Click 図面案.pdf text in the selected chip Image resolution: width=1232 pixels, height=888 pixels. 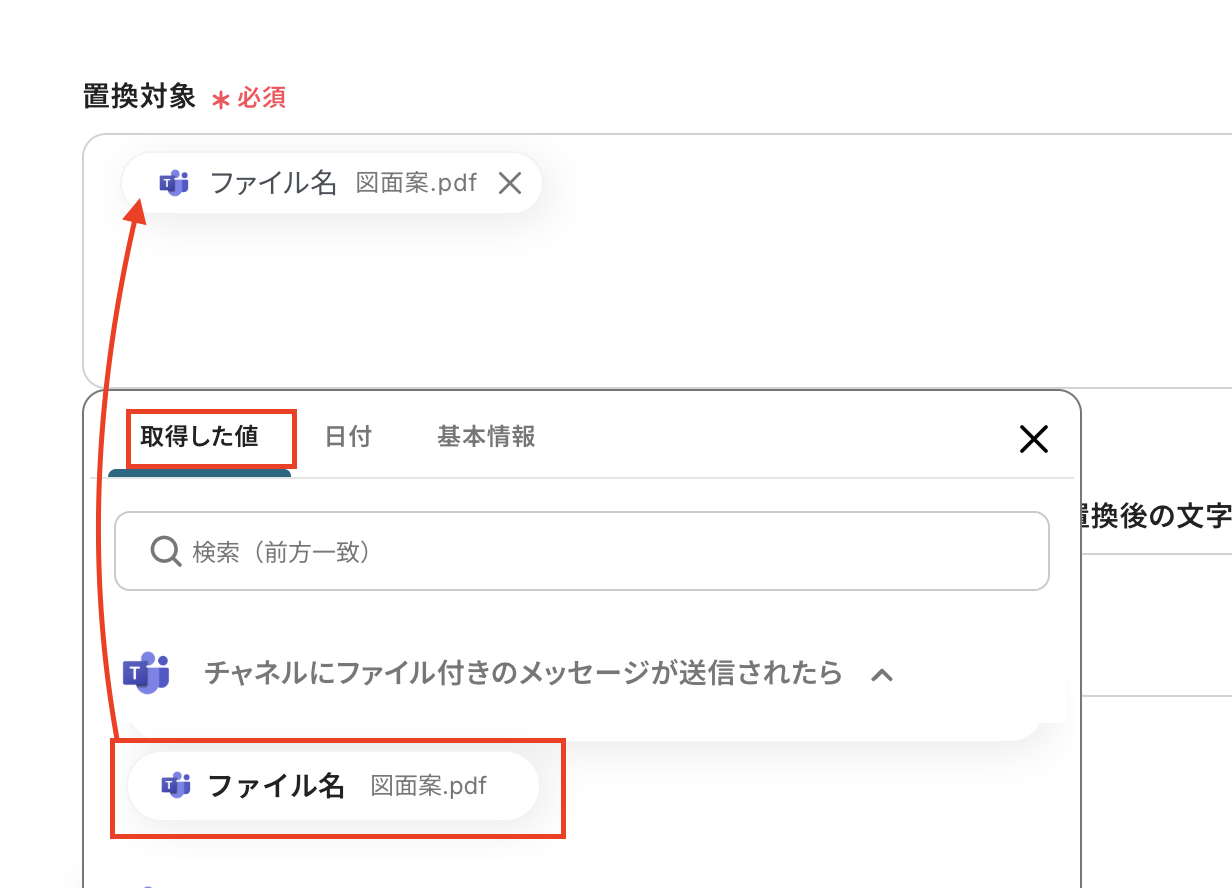click(416, 184)
